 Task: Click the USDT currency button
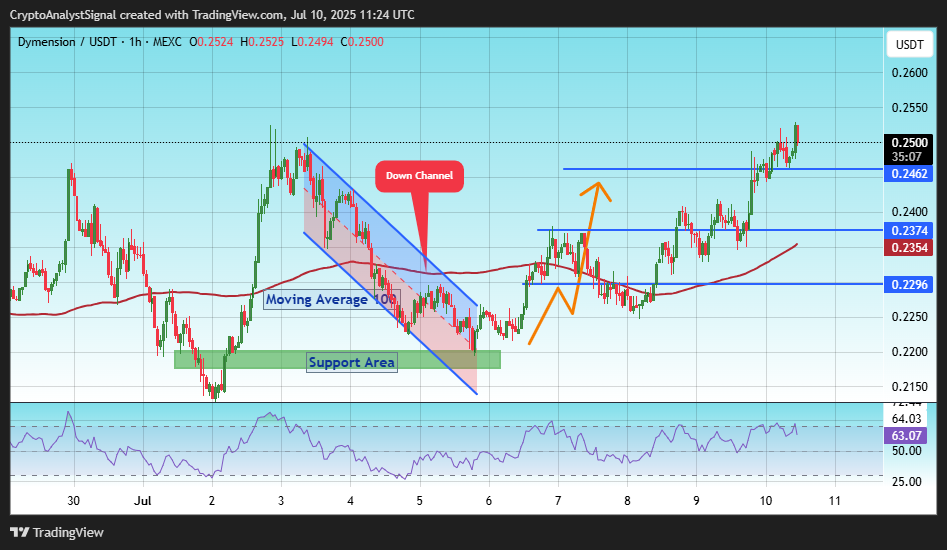[x=909, y=45]
